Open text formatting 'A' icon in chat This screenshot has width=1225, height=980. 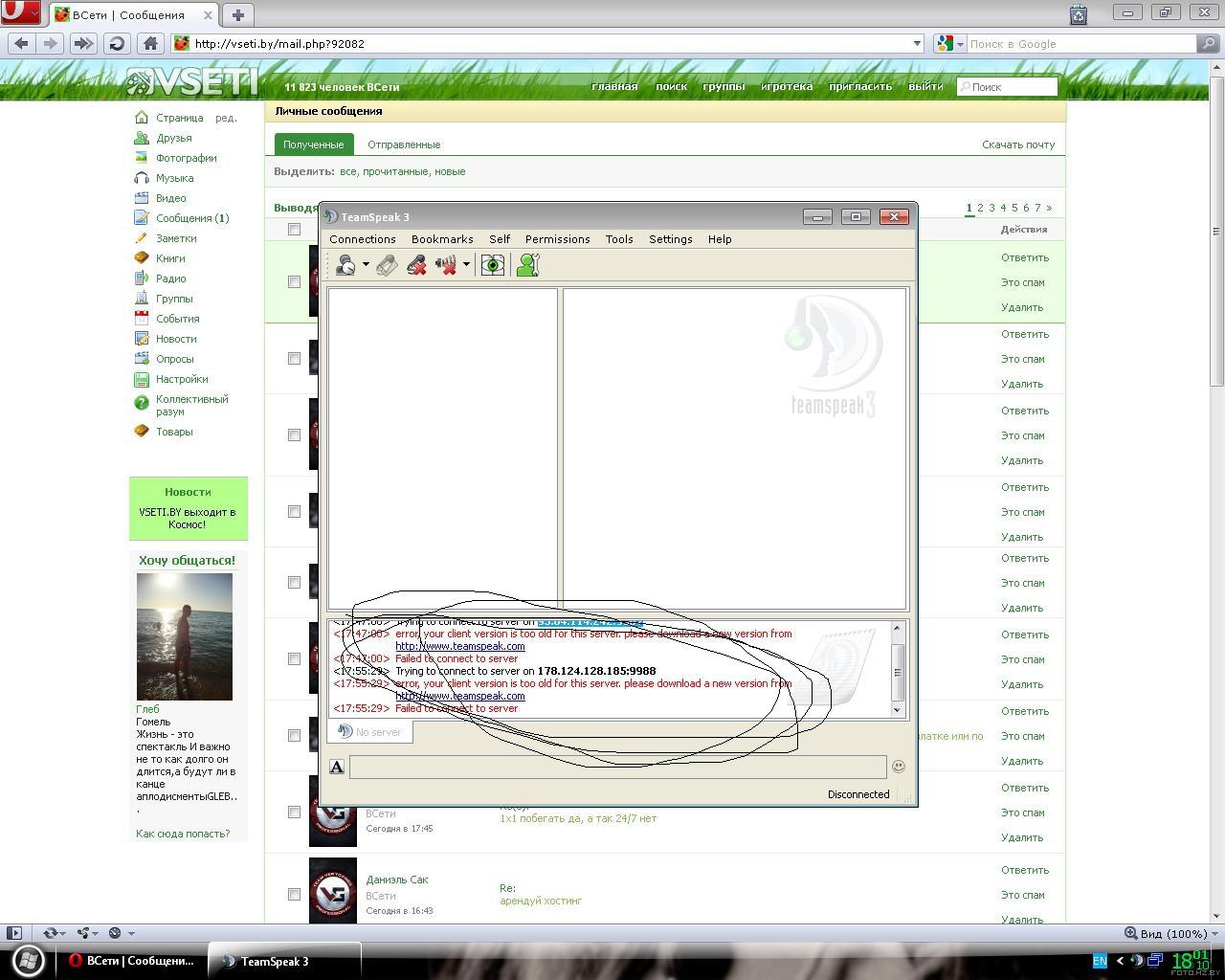[337, 767]
